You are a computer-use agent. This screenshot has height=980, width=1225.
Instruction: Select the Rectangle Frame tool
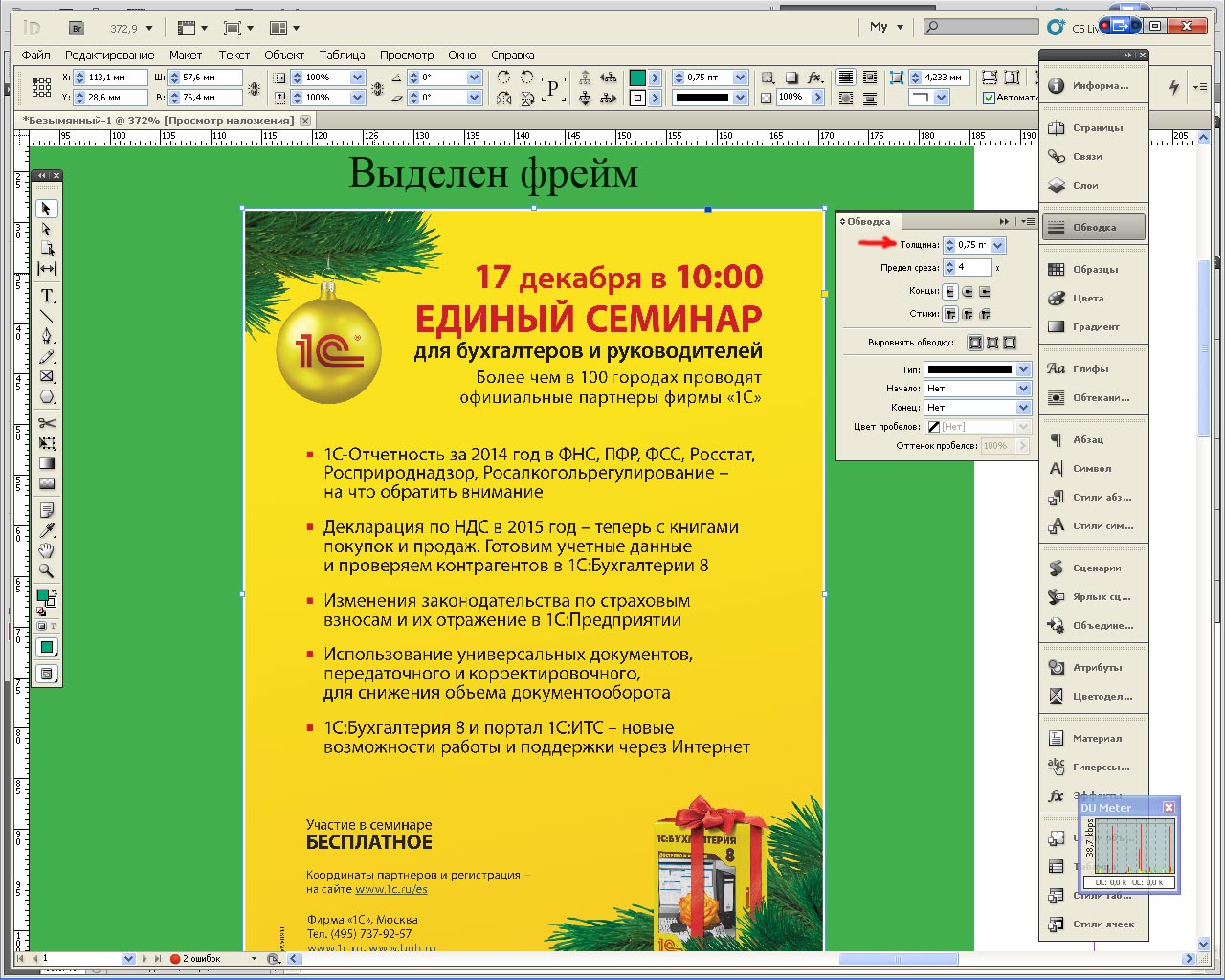pos(46,377)
